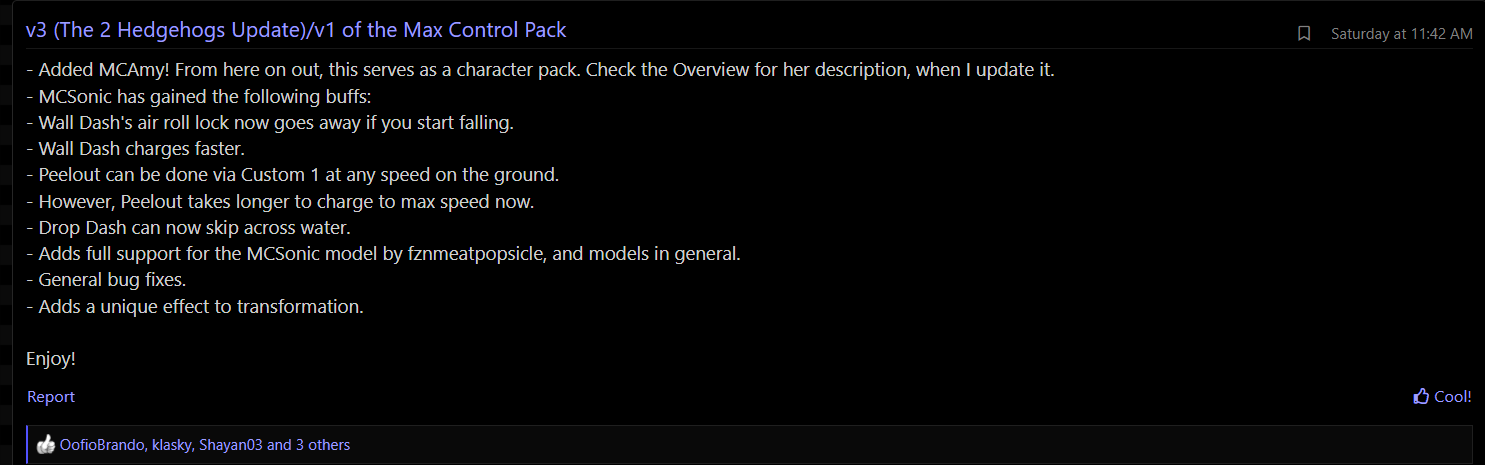Screen dimensions: 1485x465
Task: Click the Drop Dash skip across water line
Action: [188, 227]
